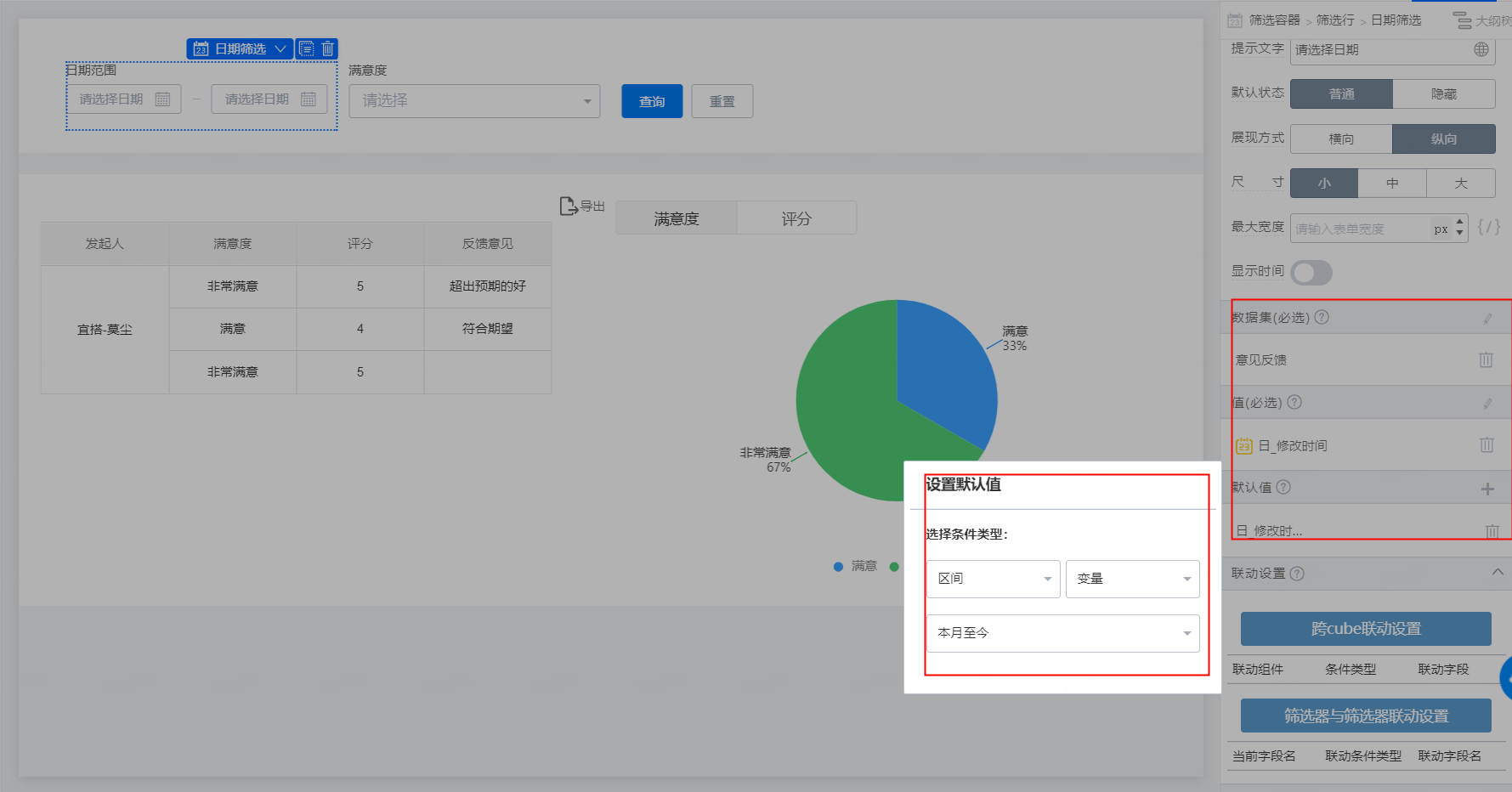This screenshot has height=792, width=1512.
Task: Add a 默认值 with the plus icon
Action: [x=1487, y=489]
